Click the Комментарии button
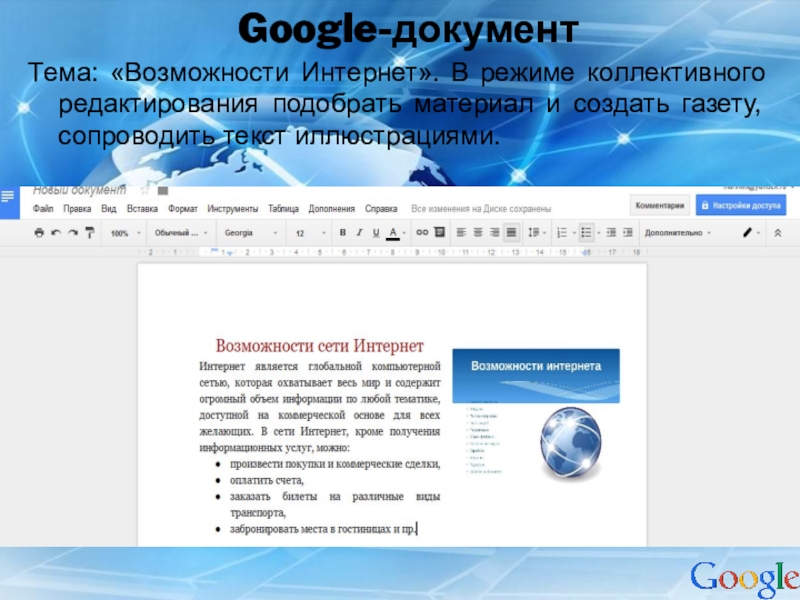The width and height of the screenshot is (800, 600). click(661, 205)
